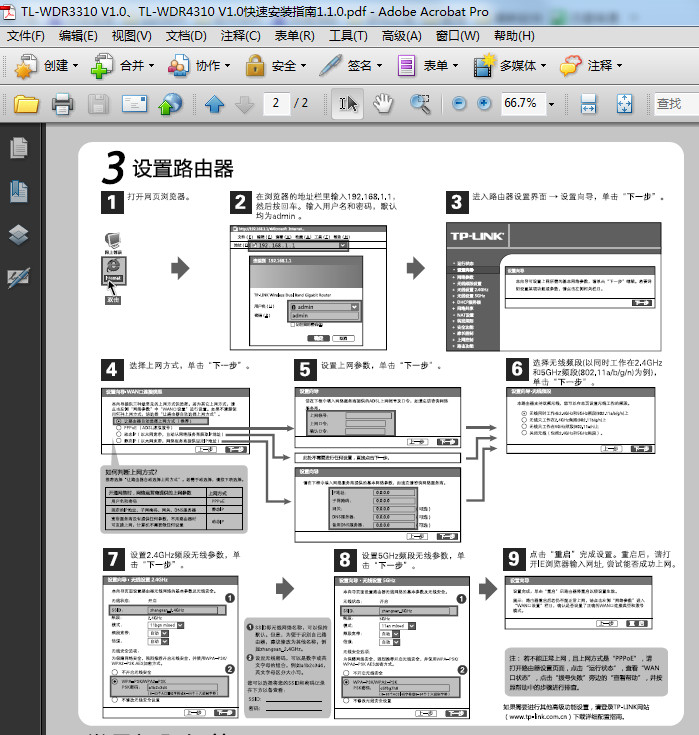Open the zoom percentage dropdown arrow
The width and height of the screenshot is (699, 735).
click(x=551, y=104)
